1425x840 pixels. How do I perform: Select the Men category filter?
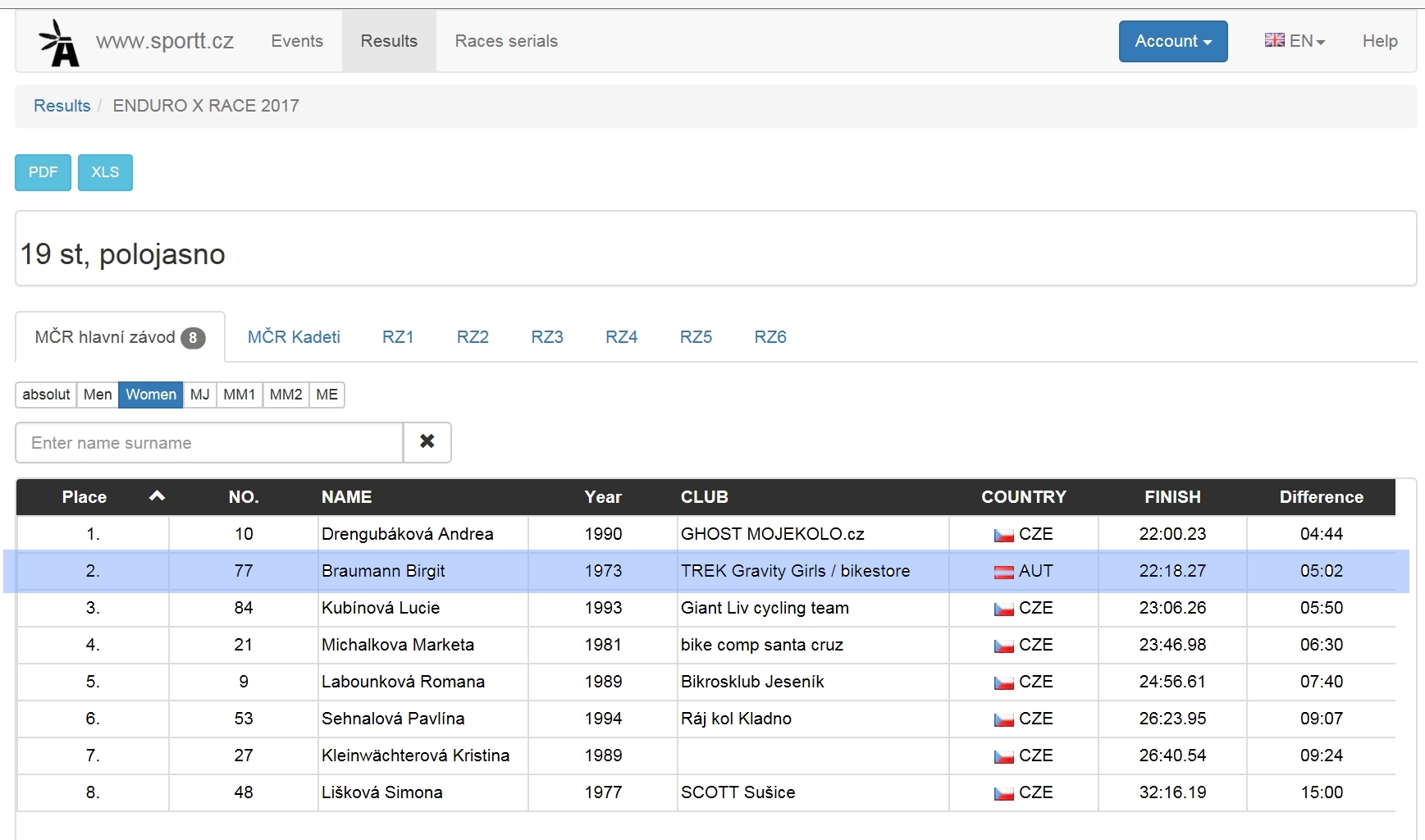(98, 395)
